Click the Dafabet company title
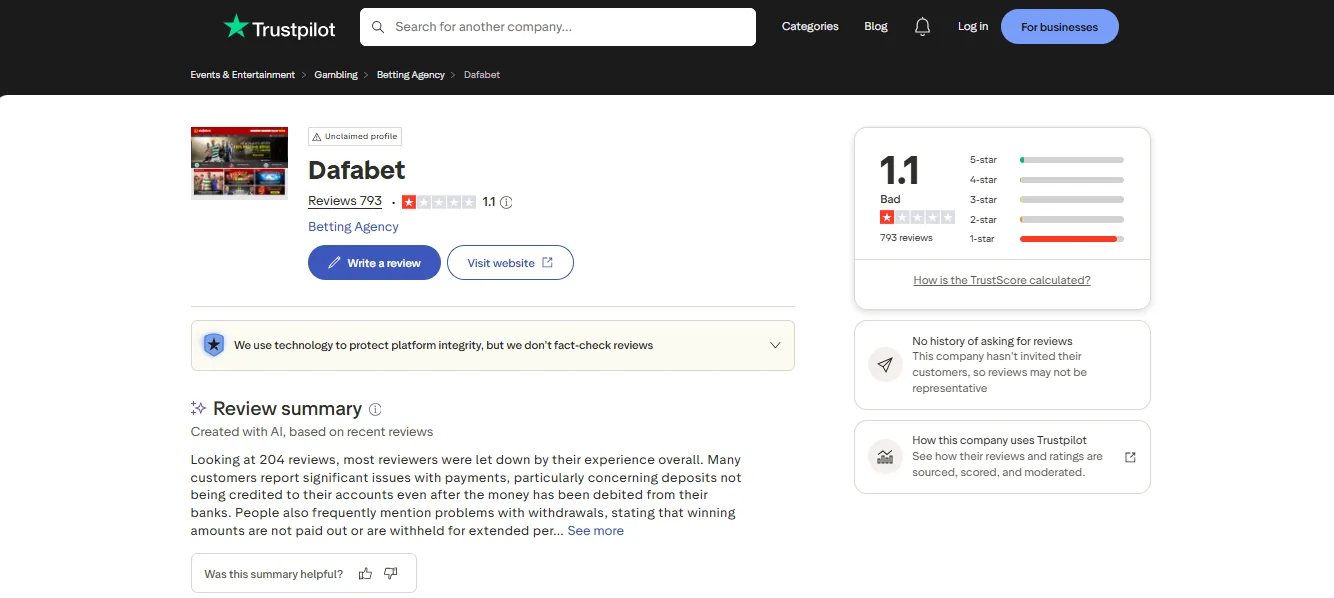 coord(357,170)
